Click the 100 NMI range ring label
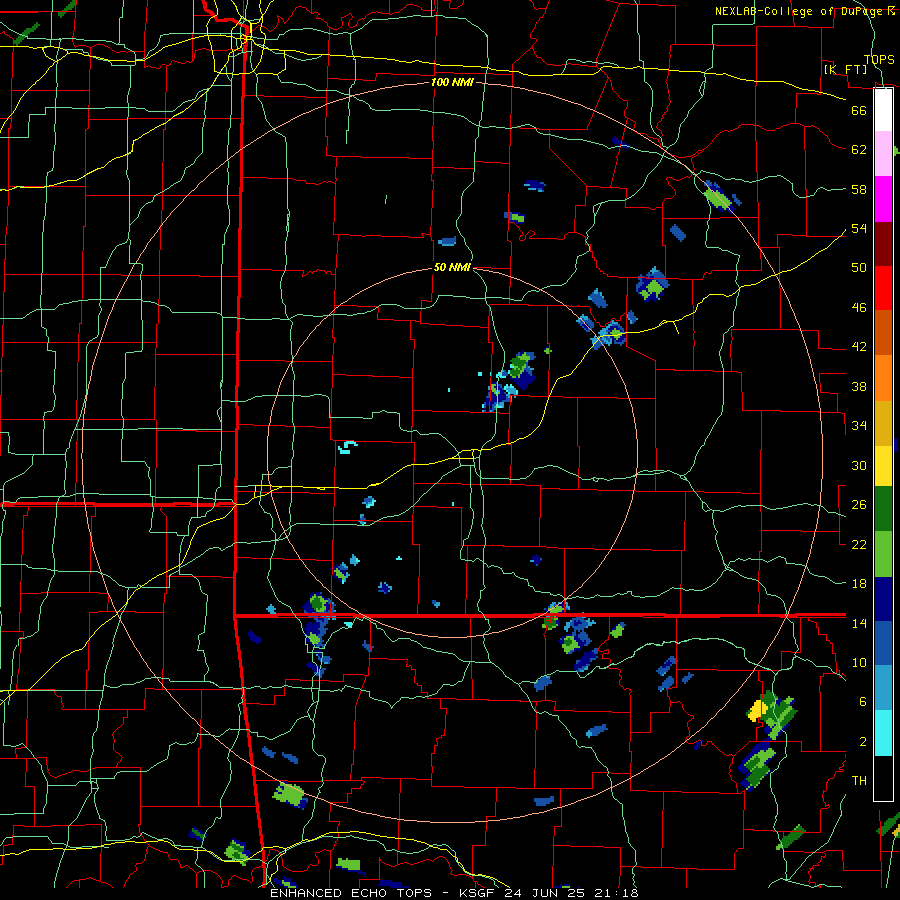Viewport: 900px width, 900px height. click(x=452, y=82)
